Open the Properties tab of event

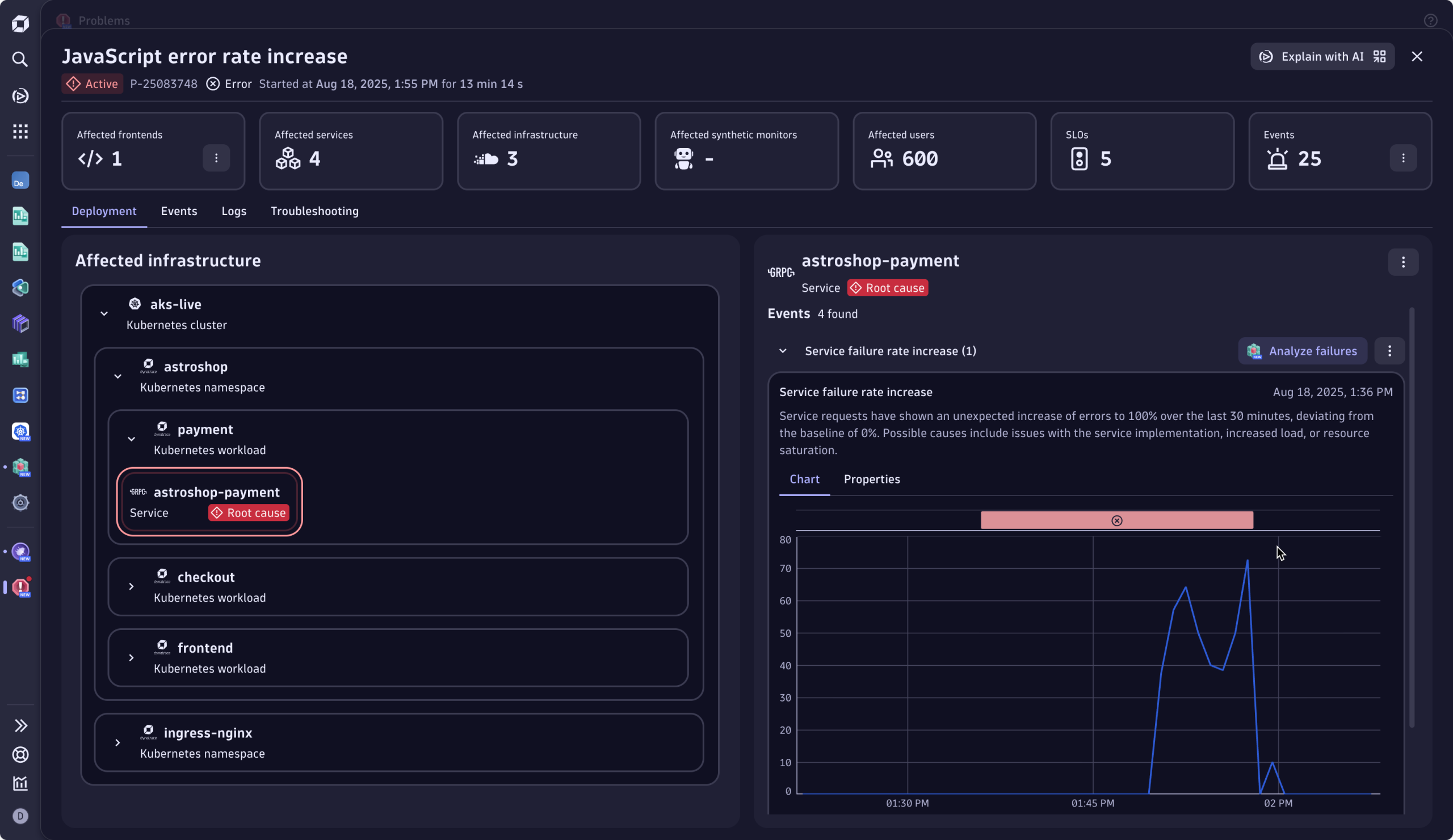point(871,479)
